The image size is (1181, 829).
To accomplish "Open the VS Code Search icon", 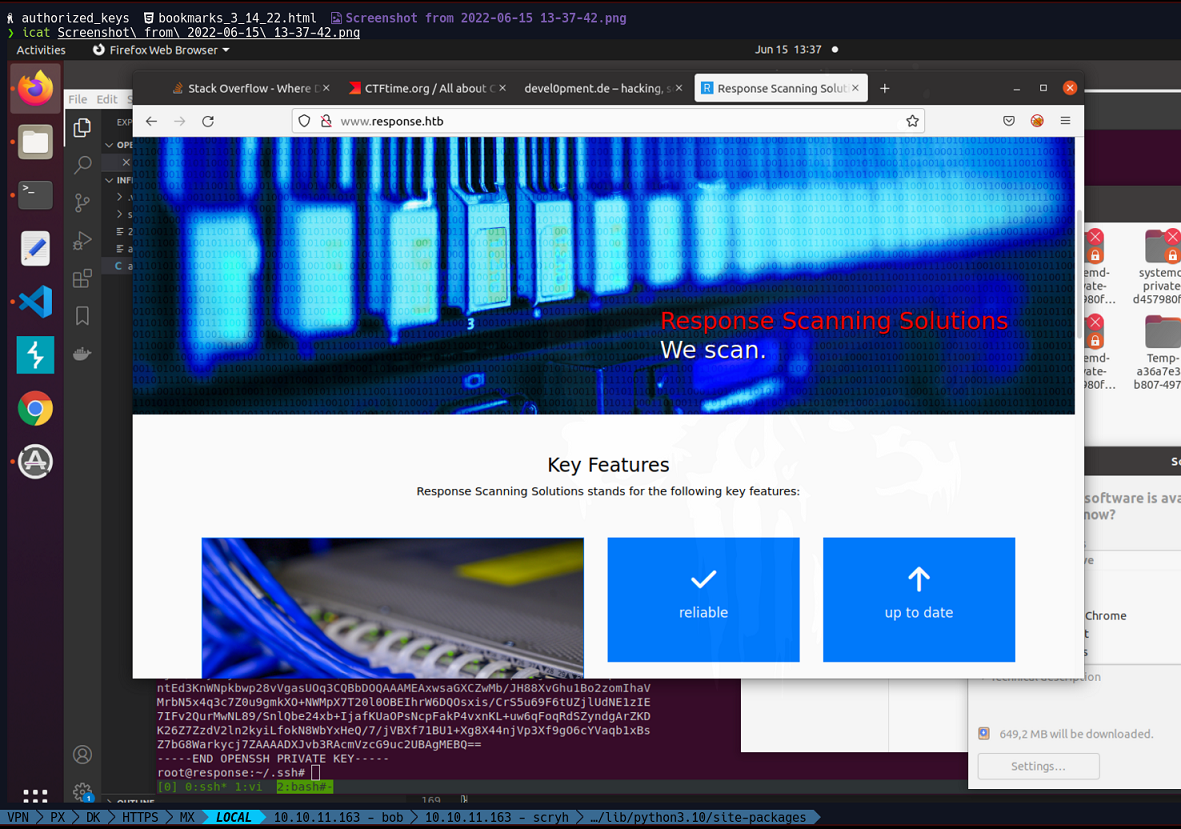I will [x=83, y=165].
